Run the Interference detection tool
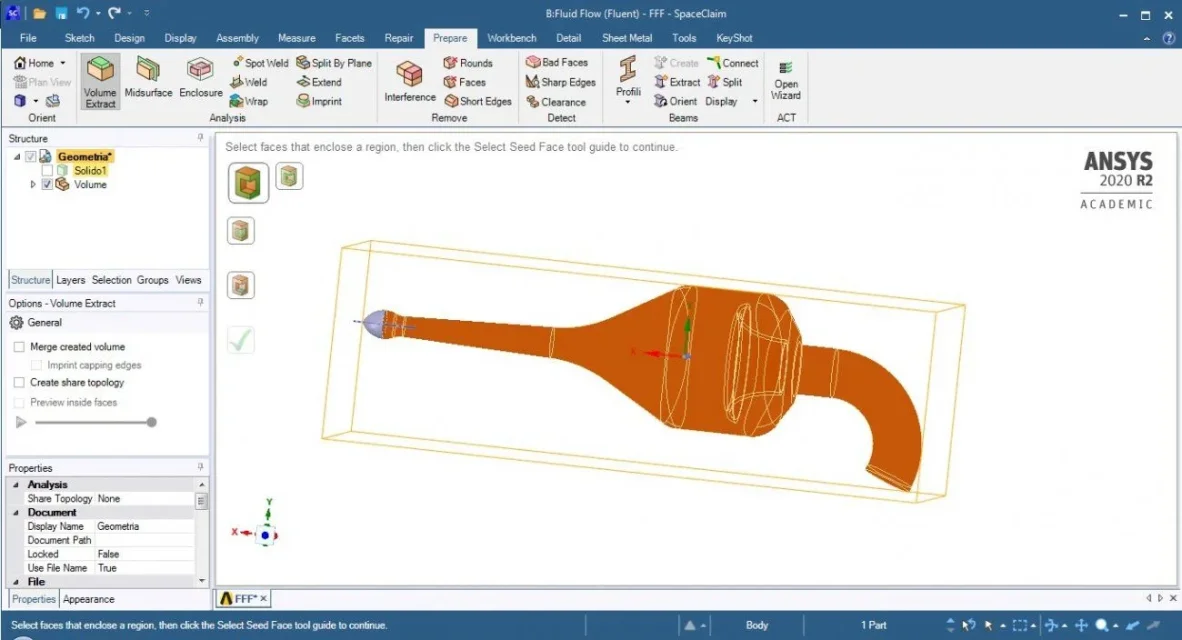Screen dimensions: 1182x640 click(x=410, y=80)
